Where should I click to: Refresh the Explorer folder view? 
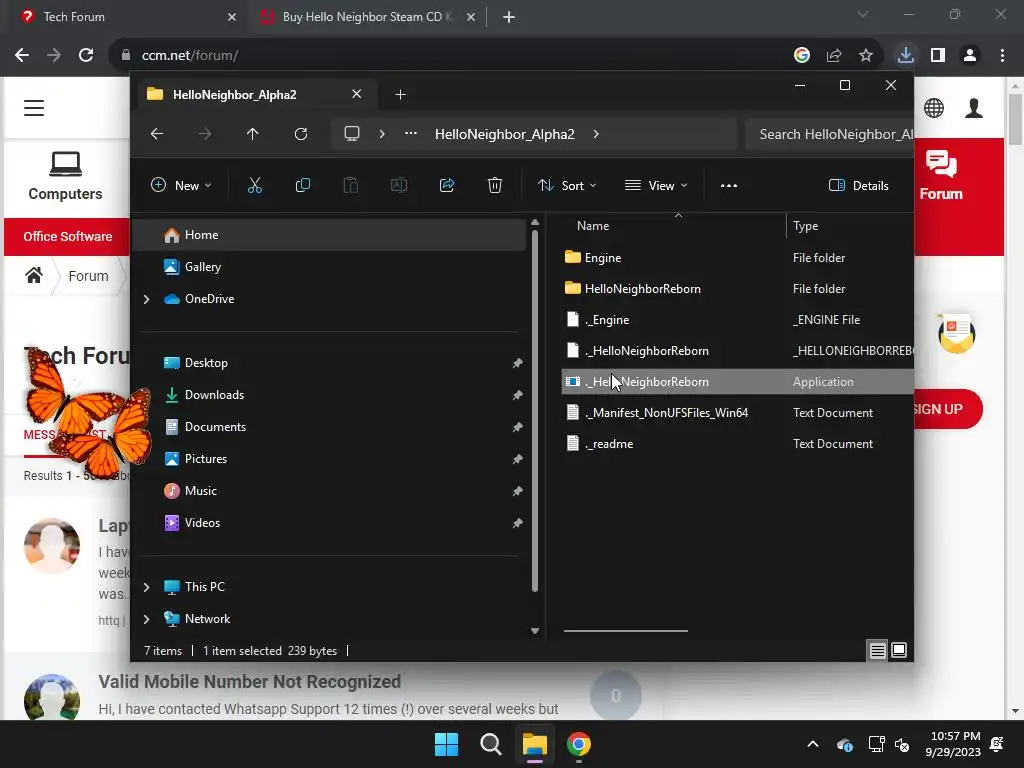(300, 134)
